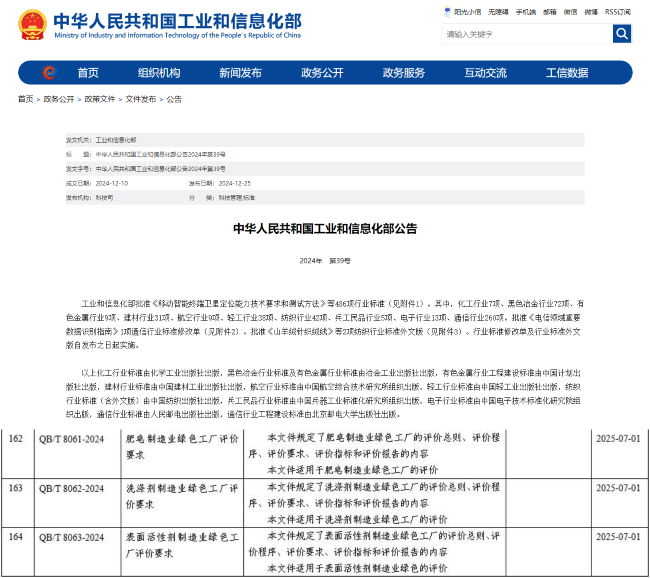
Task: Open the 手机端 mobile version link
Action: [526, 12]
